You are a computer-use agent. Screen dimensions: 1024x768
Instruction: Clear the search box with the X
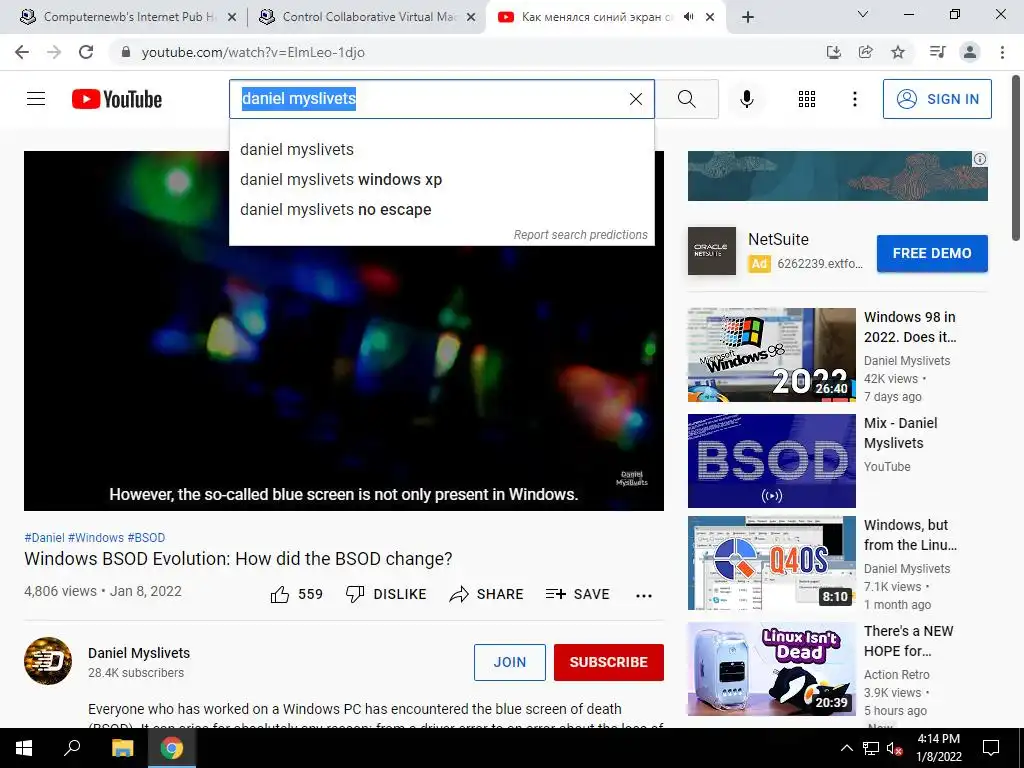click(635, 99)
